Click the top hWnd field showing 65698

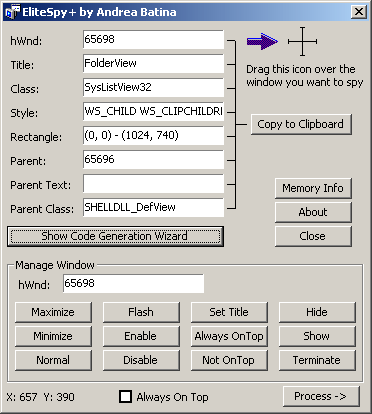coord(153,40)
